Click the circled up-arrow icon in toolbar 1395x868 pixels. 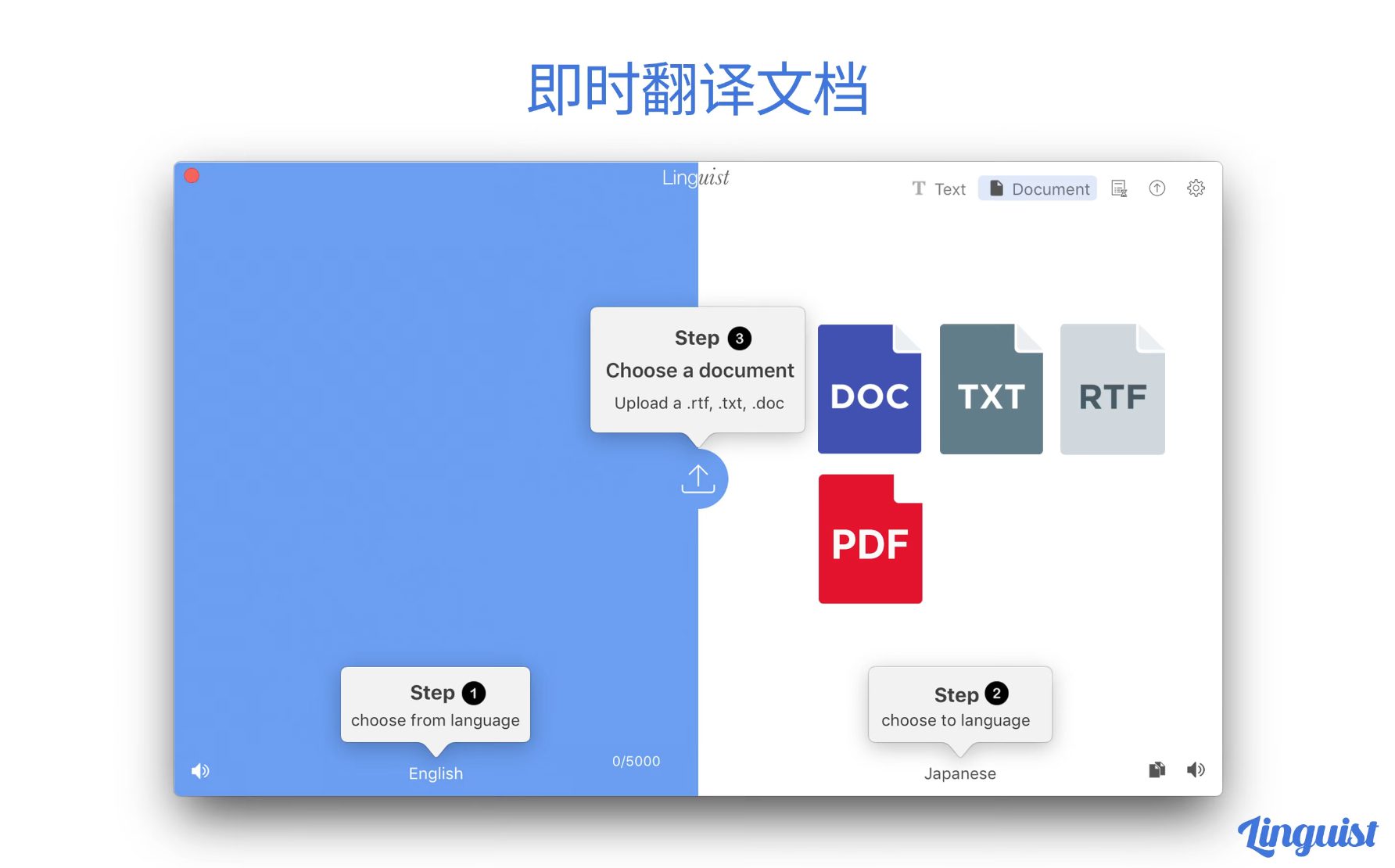1157,188
